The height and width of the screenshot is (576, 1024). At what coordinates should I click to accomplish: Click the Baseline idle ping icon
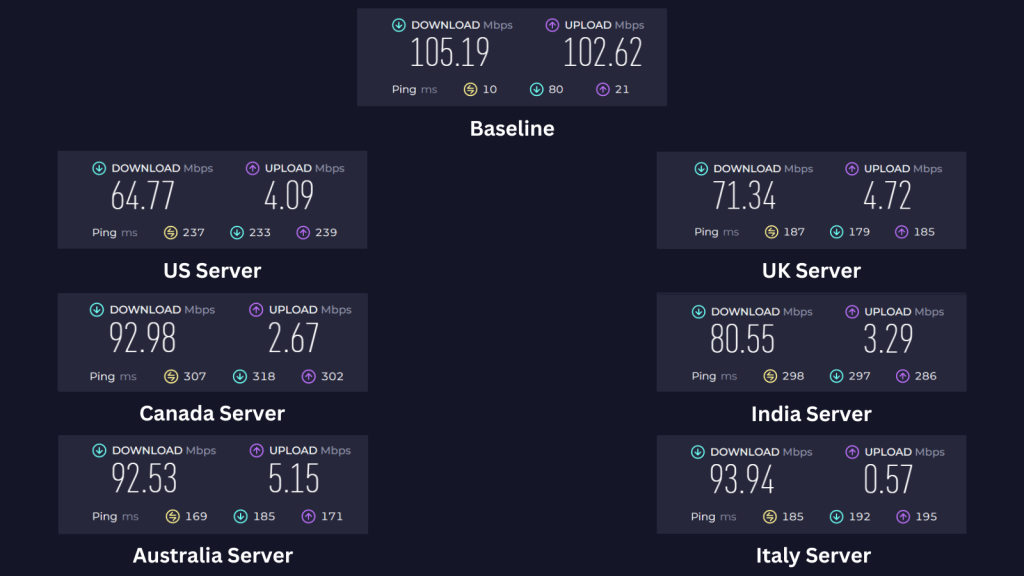(x=470, y=89)
